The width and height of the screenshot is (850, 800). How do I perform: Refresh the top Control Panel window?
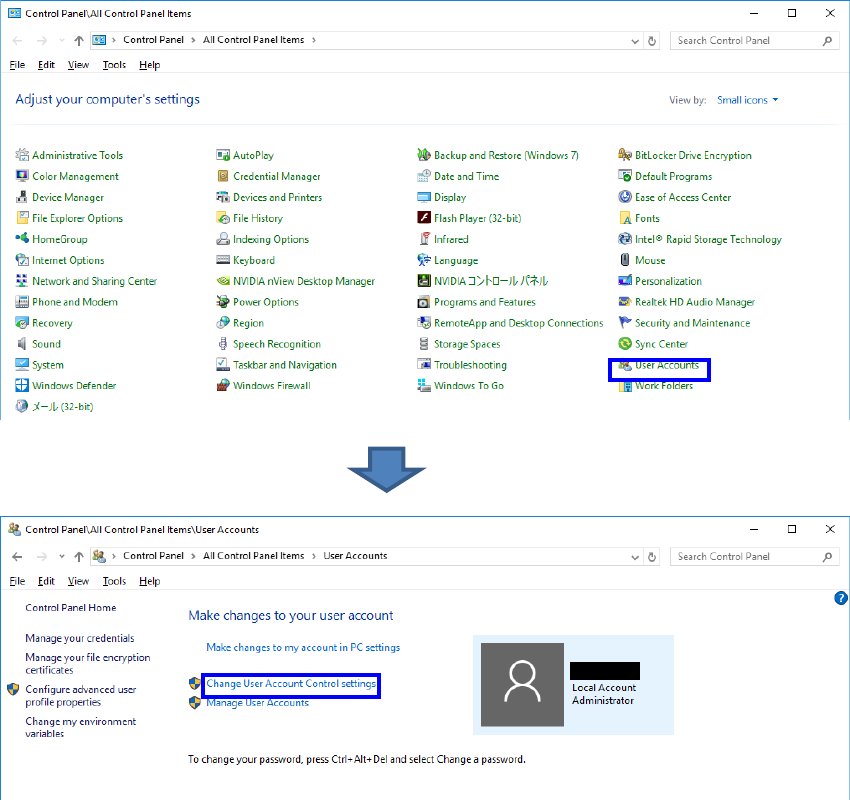tap(652, 41)
